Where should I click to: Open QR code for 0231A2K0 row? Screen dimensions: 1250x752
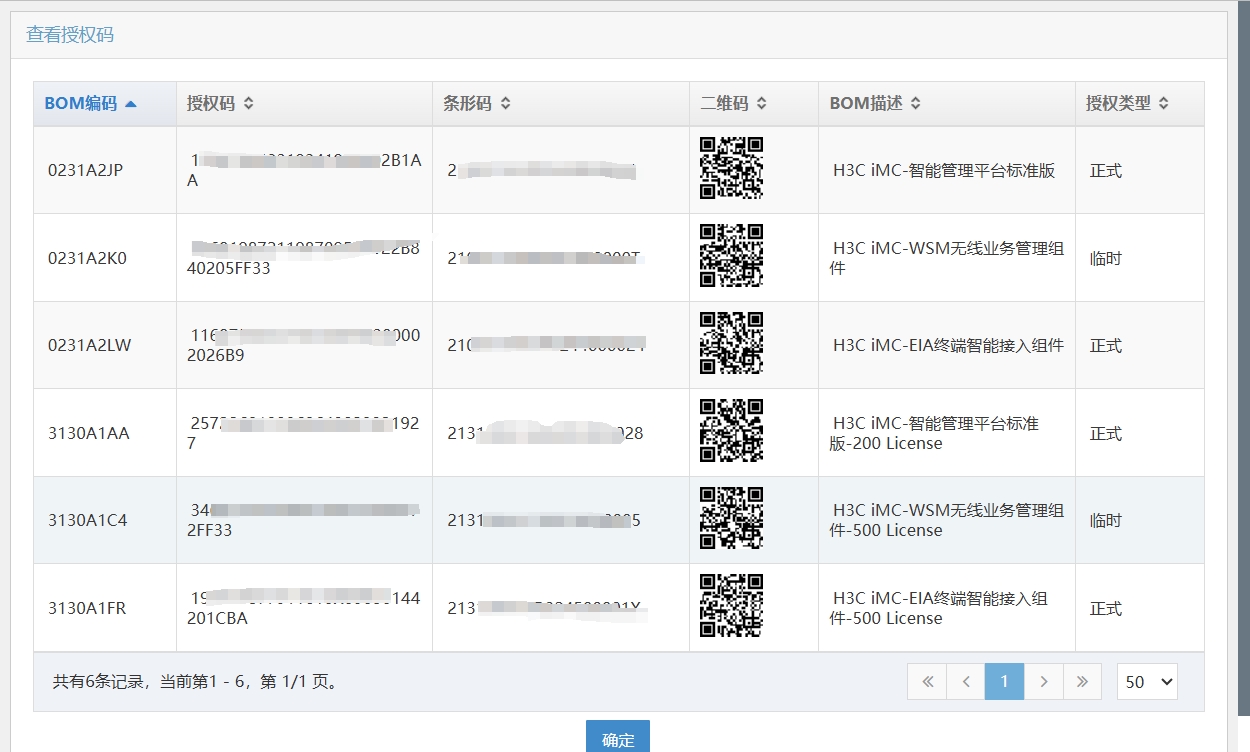(x=731, y=256)
